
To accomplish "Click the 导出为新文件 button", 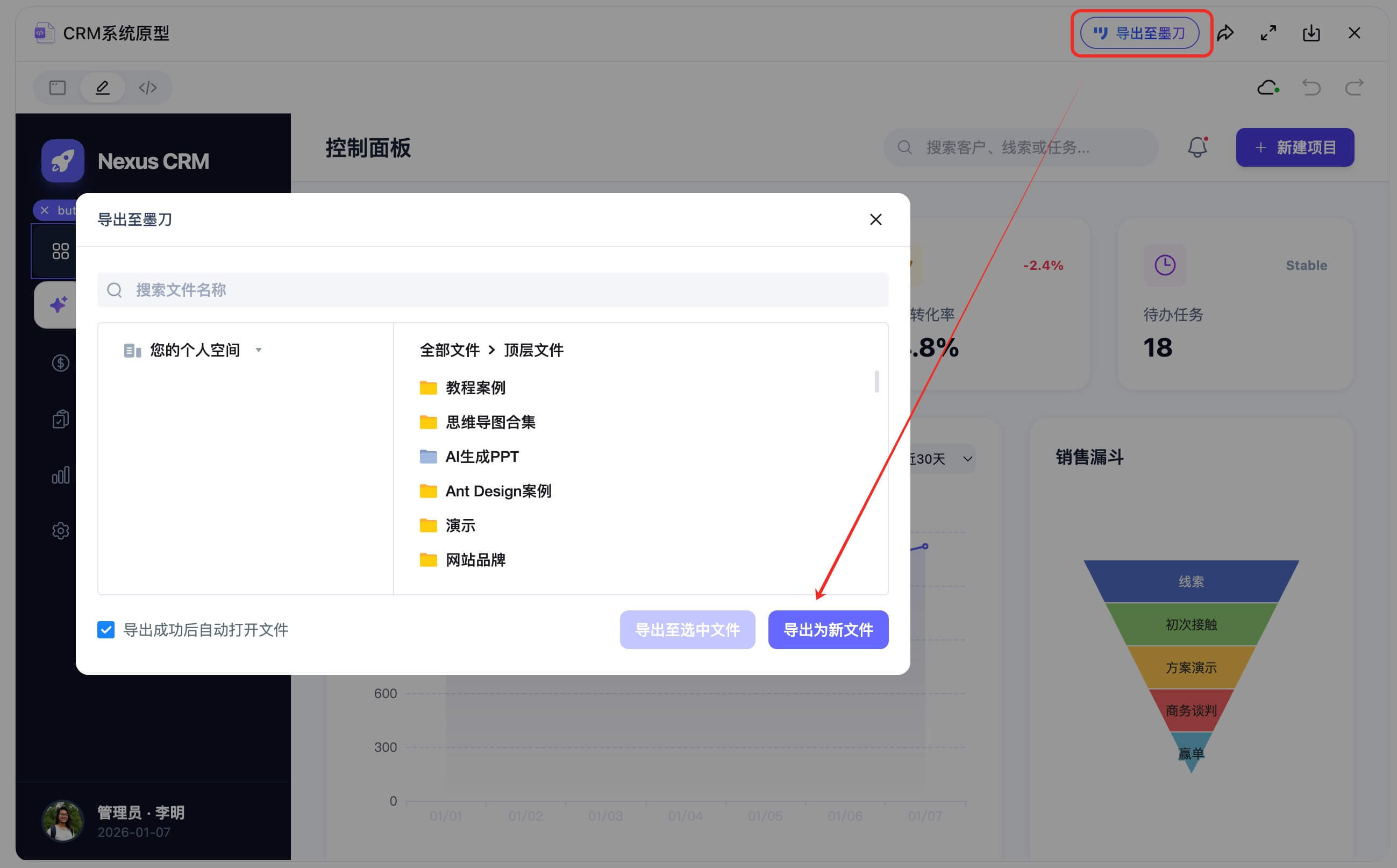I will click(x=828, y=630).
